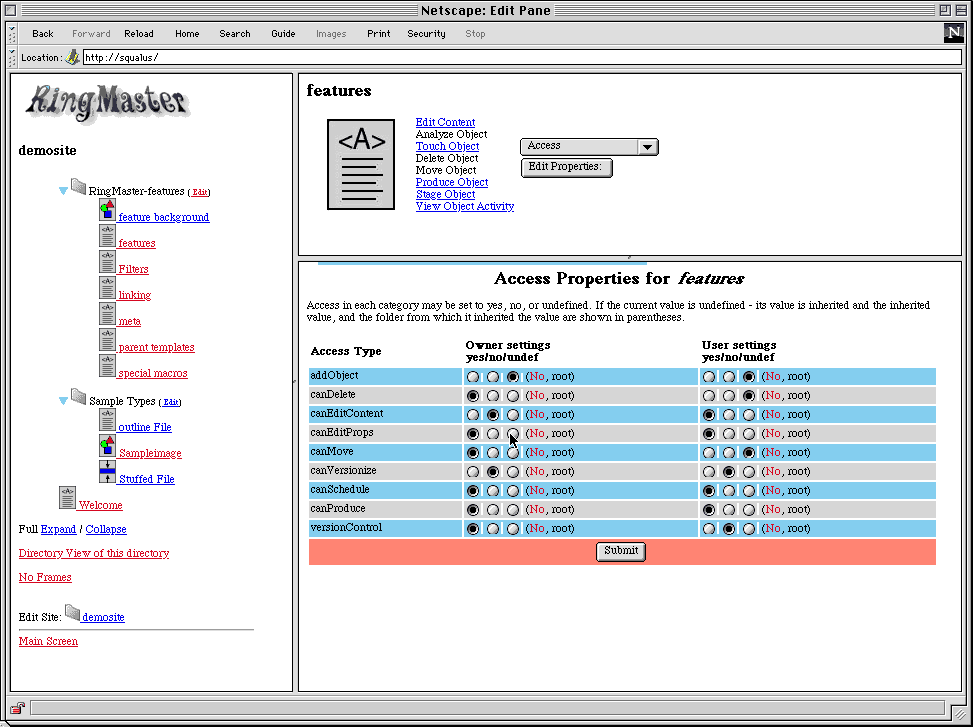Click the demosite folder icon beside Edit Site
The height and width of the screenshot is (727, 973).
(72, 612)
